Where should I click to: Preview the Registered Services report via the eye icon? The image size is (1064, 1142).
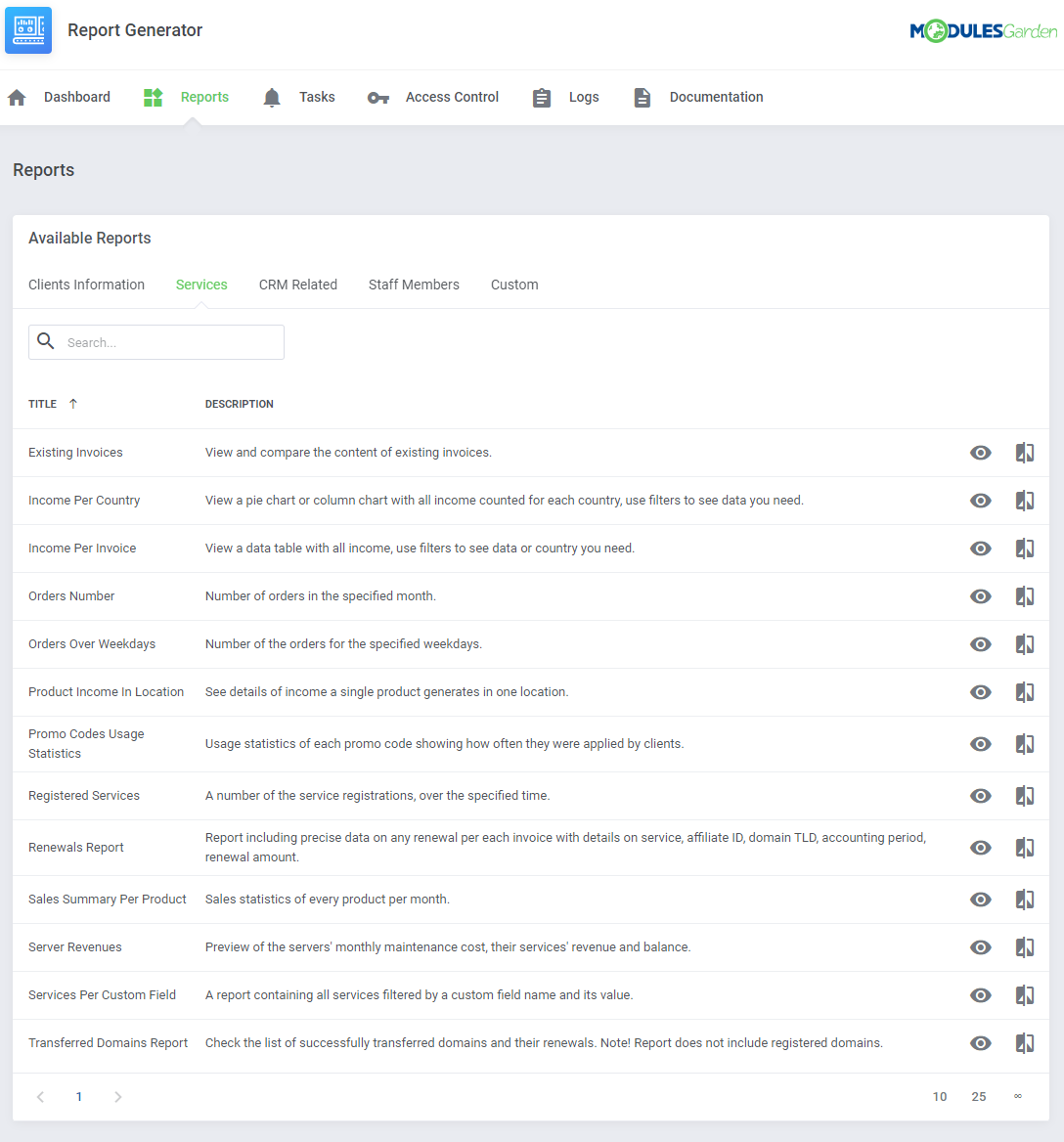(980, 796)
